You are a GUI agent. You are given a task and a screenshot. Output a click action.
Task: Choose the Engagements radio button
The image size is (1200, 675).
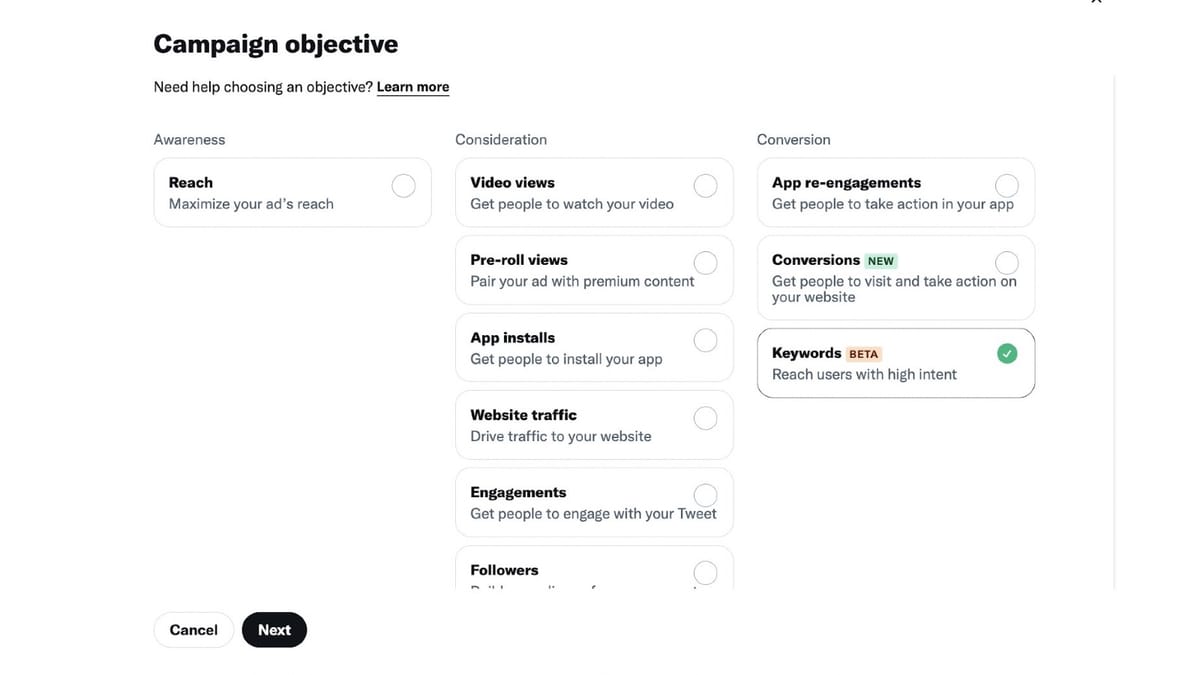(705, 495)
